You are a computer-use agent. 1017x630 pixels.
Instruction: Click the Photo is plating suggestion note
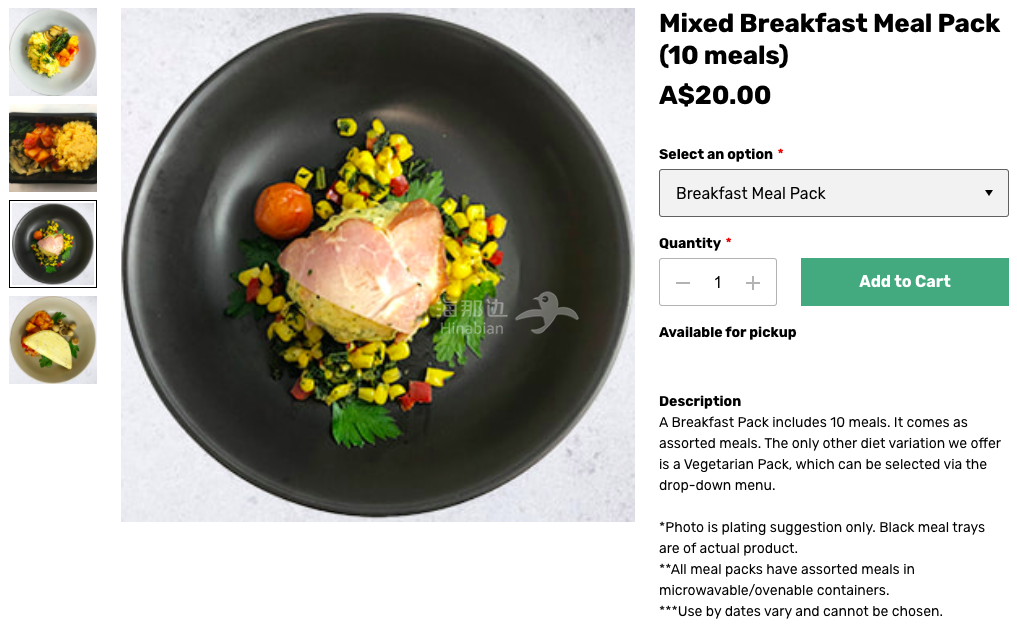click(x=822, y=538)
